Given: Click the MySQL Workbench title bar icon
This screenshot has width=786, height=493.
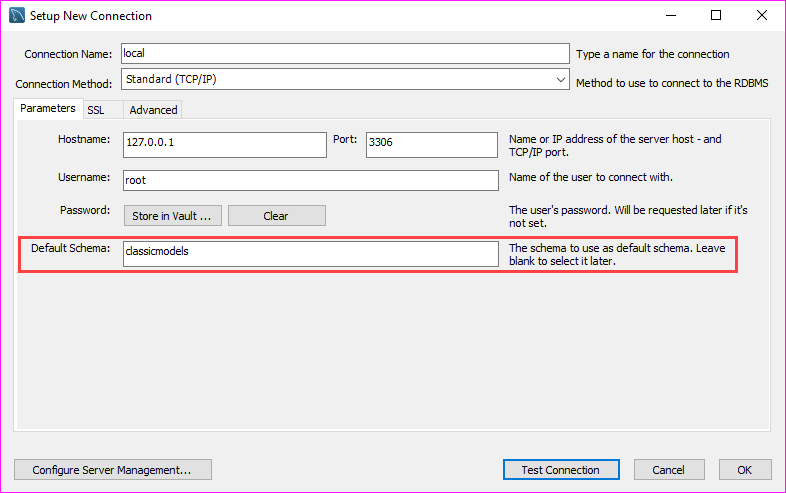Looking at the screenshot, I should coord(15,16).
